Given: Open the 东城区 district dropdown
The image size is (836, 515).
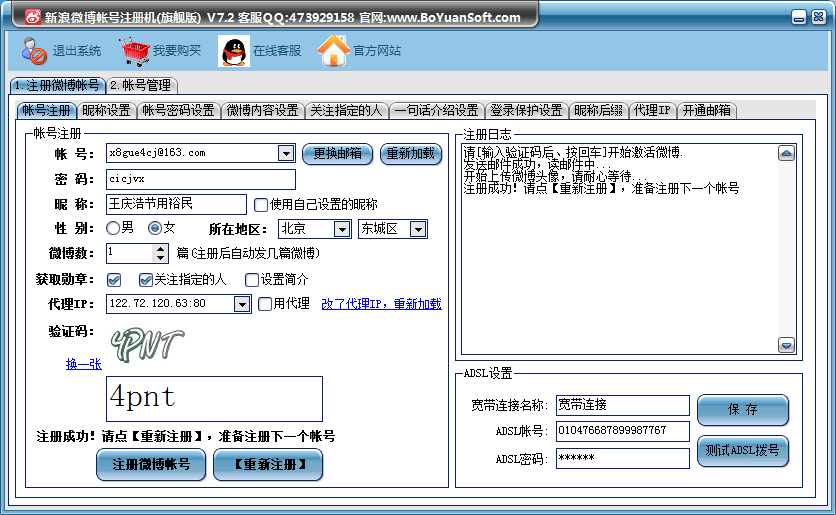Looking at the screenshot, I should pos(419,229).
